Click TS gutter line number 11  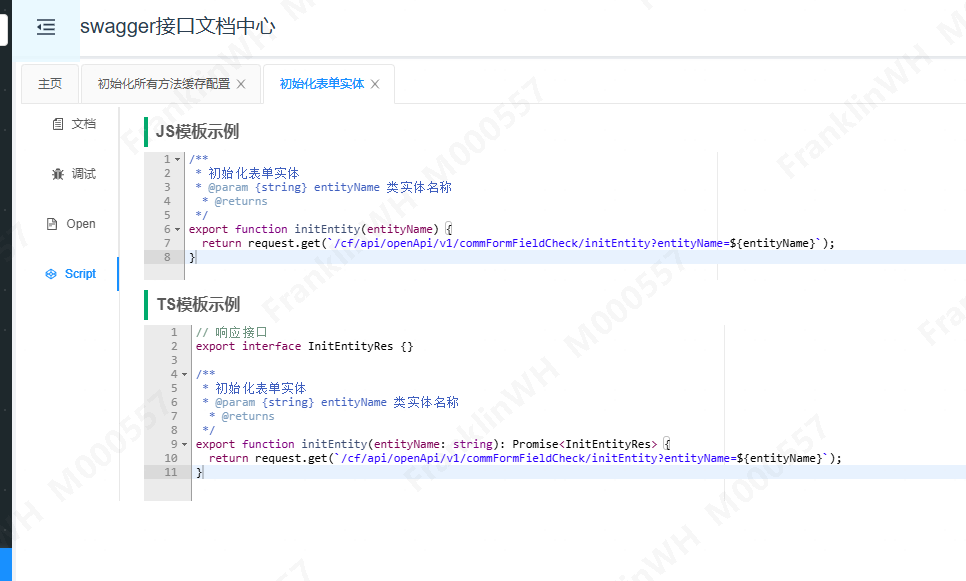click(x=171, y=473)
